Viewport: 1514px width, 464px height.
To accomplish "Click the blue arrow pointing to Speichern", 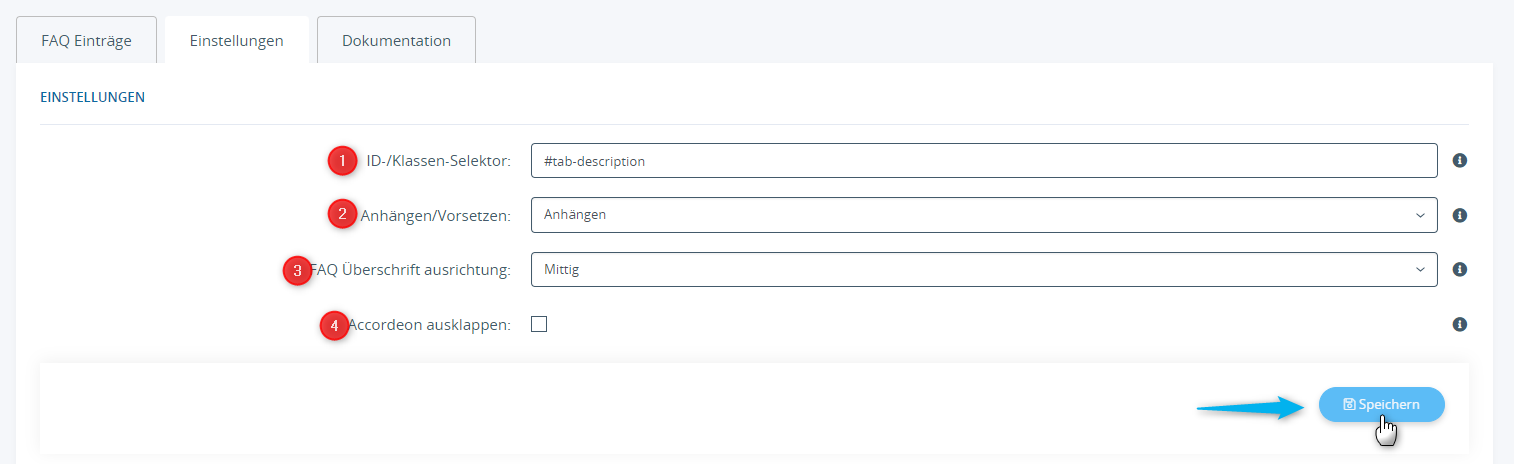I will pyautogui.click(x=1251, y=406).
